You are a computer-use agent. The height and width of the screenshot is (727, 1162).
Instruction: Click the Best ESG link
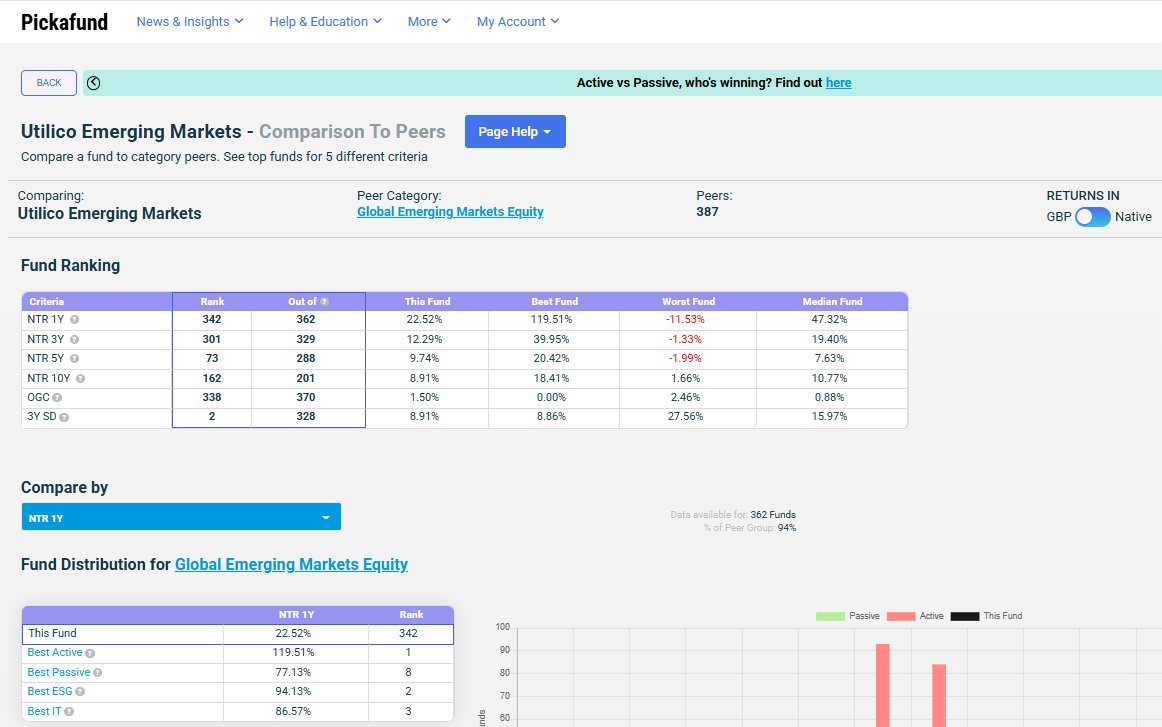pos(50,691)
